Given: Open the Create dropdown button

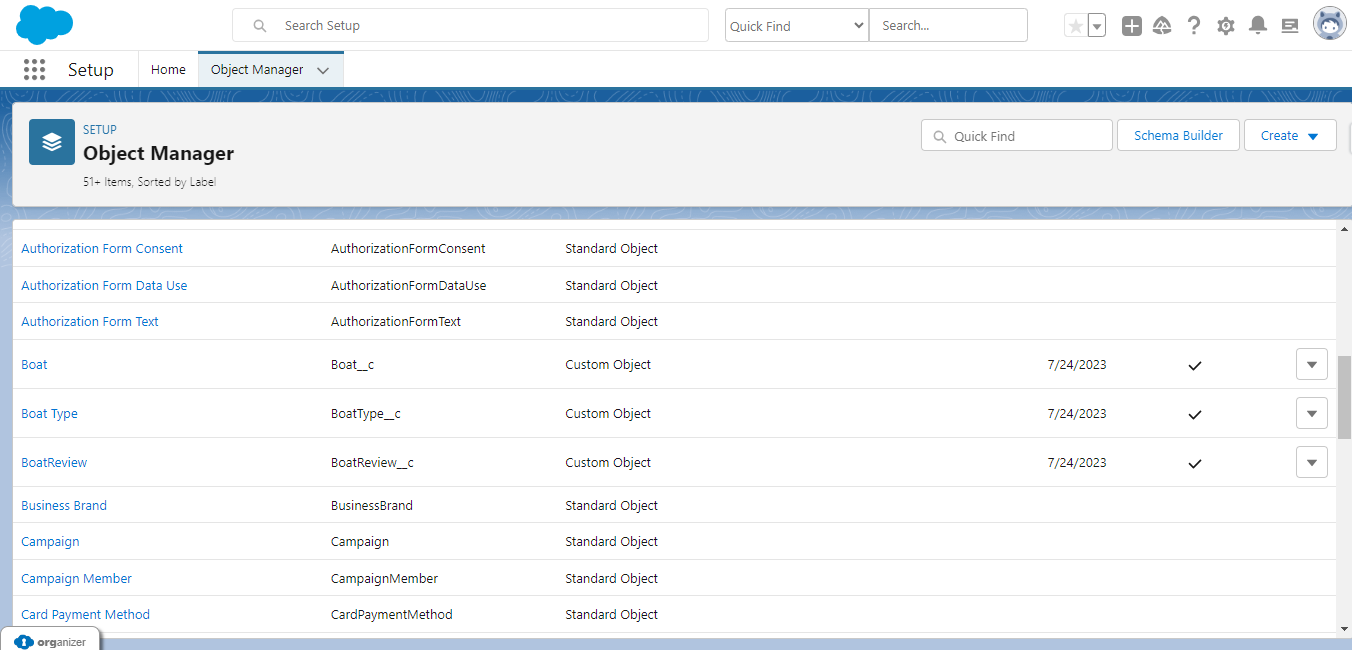Looking at the screenshot, I should click(1289, 136).
